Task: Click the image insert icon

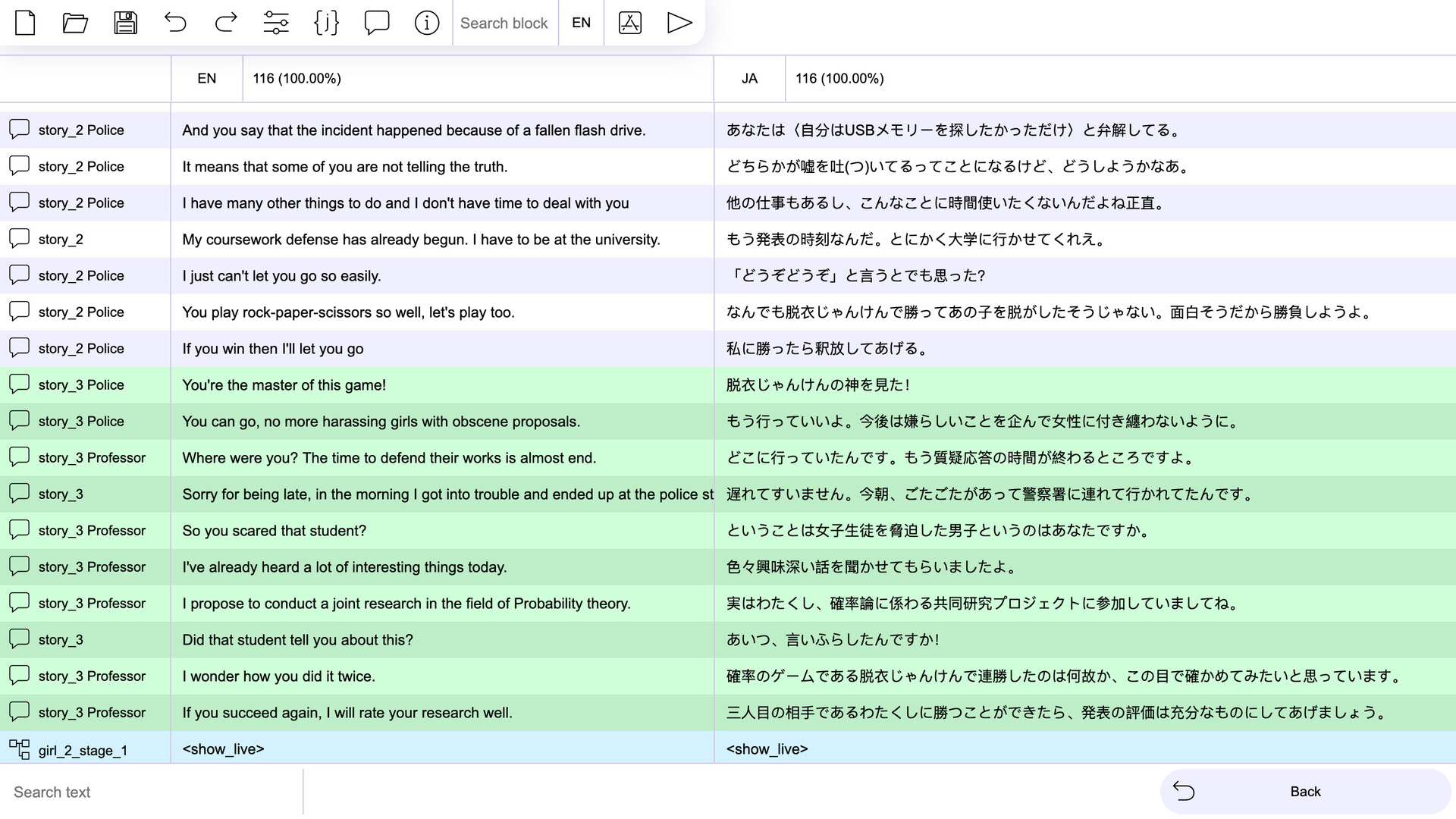Action: [x=629, y=22]
